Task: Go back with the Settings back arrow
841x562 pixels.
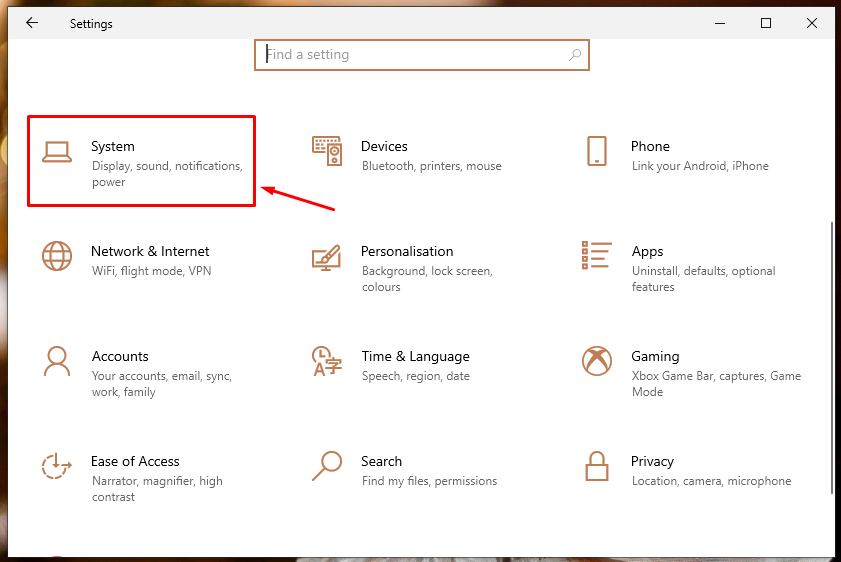Action: [32, 23]
